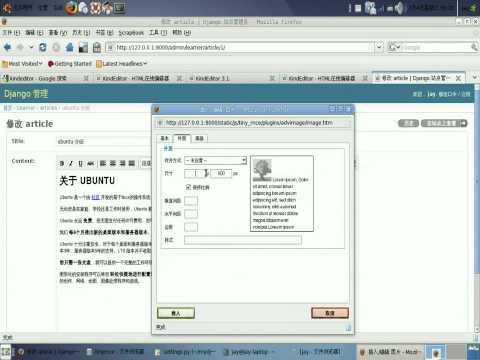Image resolution: width=480 pixels, height=360 pixels.
Task: Close the active Django article tab
Action: tap(458, 78)
